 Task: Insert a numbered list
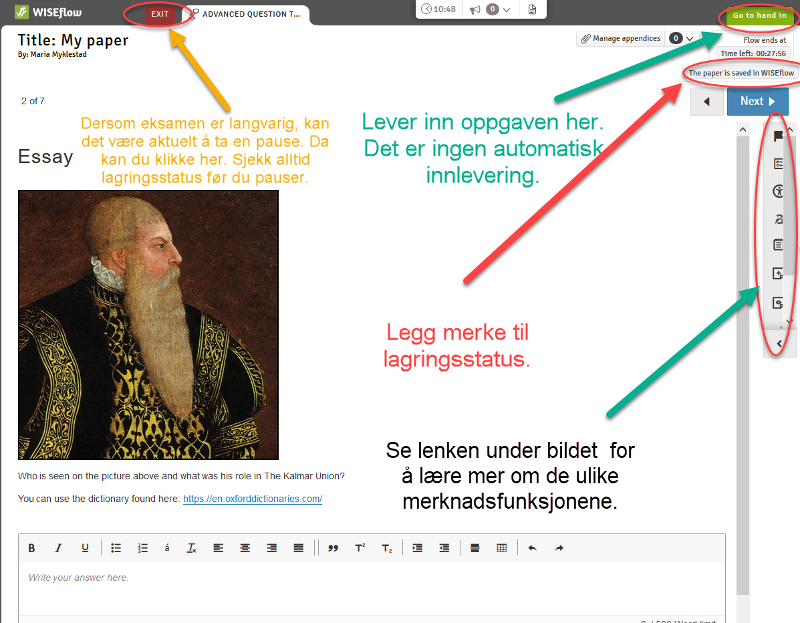[x=143, y=548]
